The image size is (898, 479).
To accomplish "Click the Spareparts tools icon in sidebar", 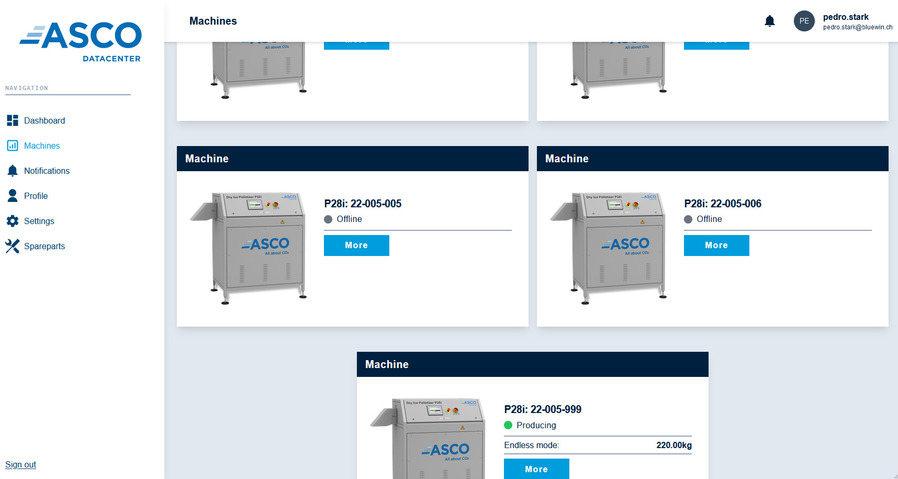I will click(x=12, y=246).
